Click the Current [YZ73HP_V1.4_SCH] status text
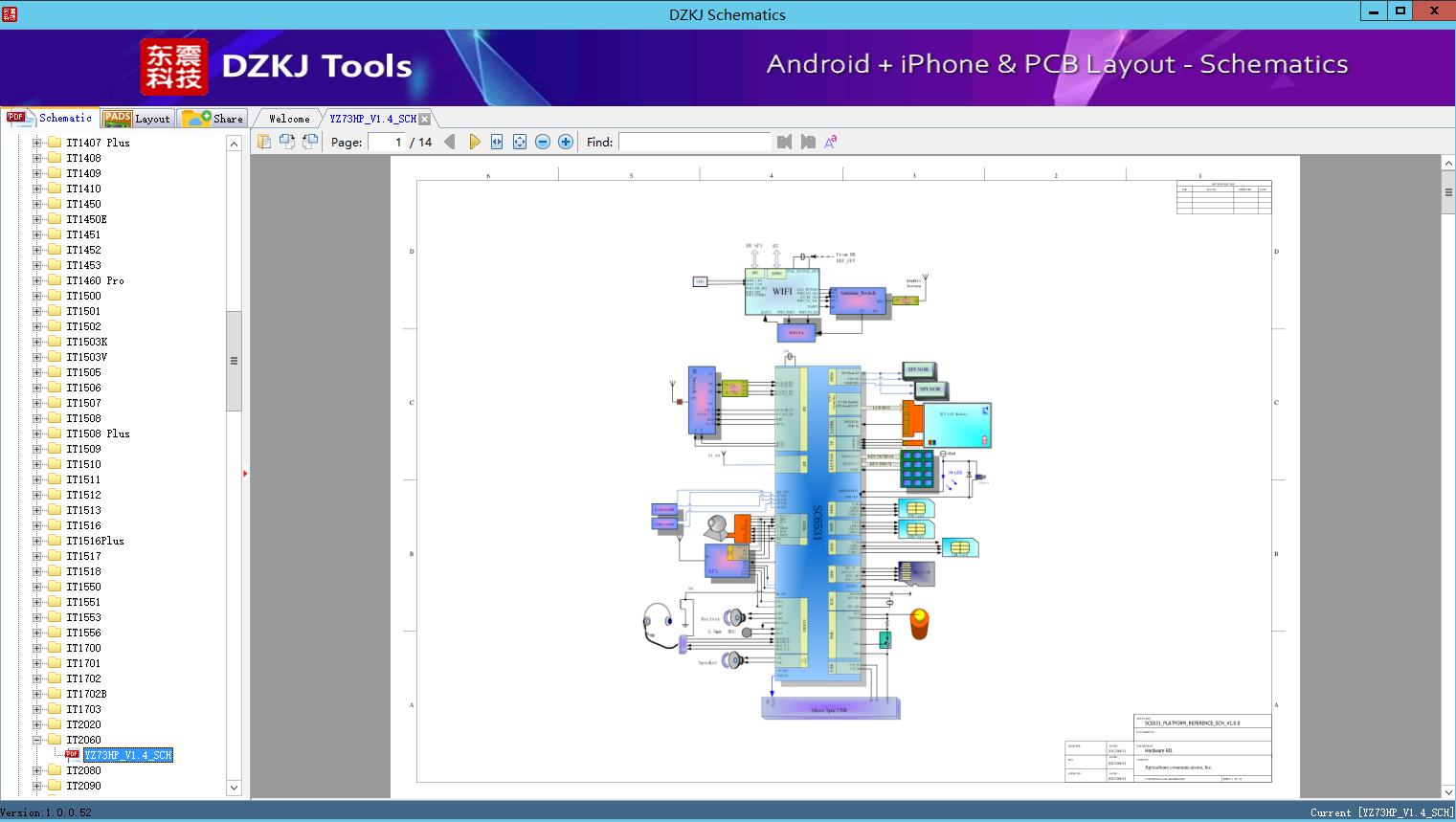 [x=1381, y=812]
